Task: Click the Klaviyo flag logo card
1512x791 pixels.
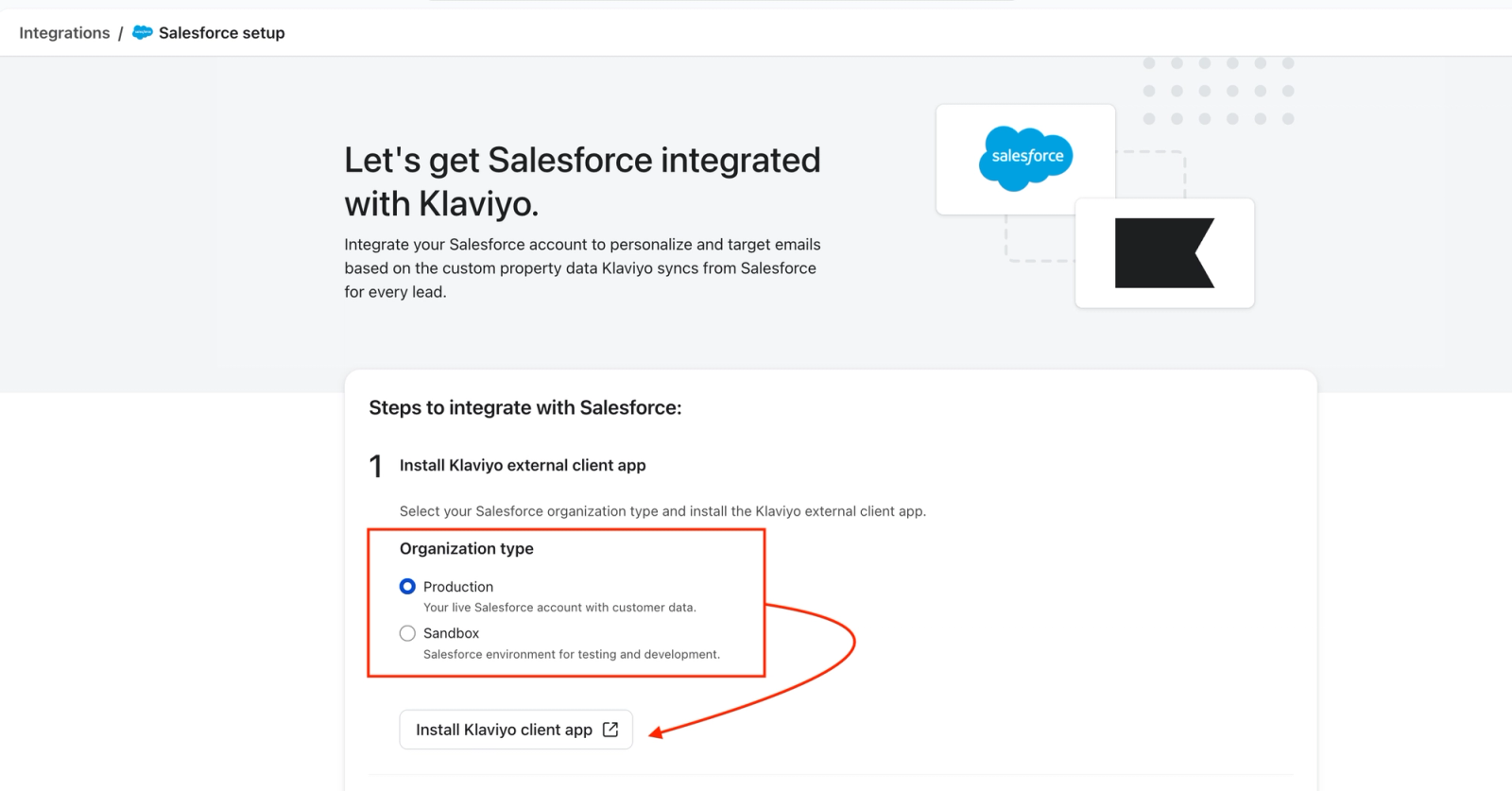Action: click(x=1165, y=253)
